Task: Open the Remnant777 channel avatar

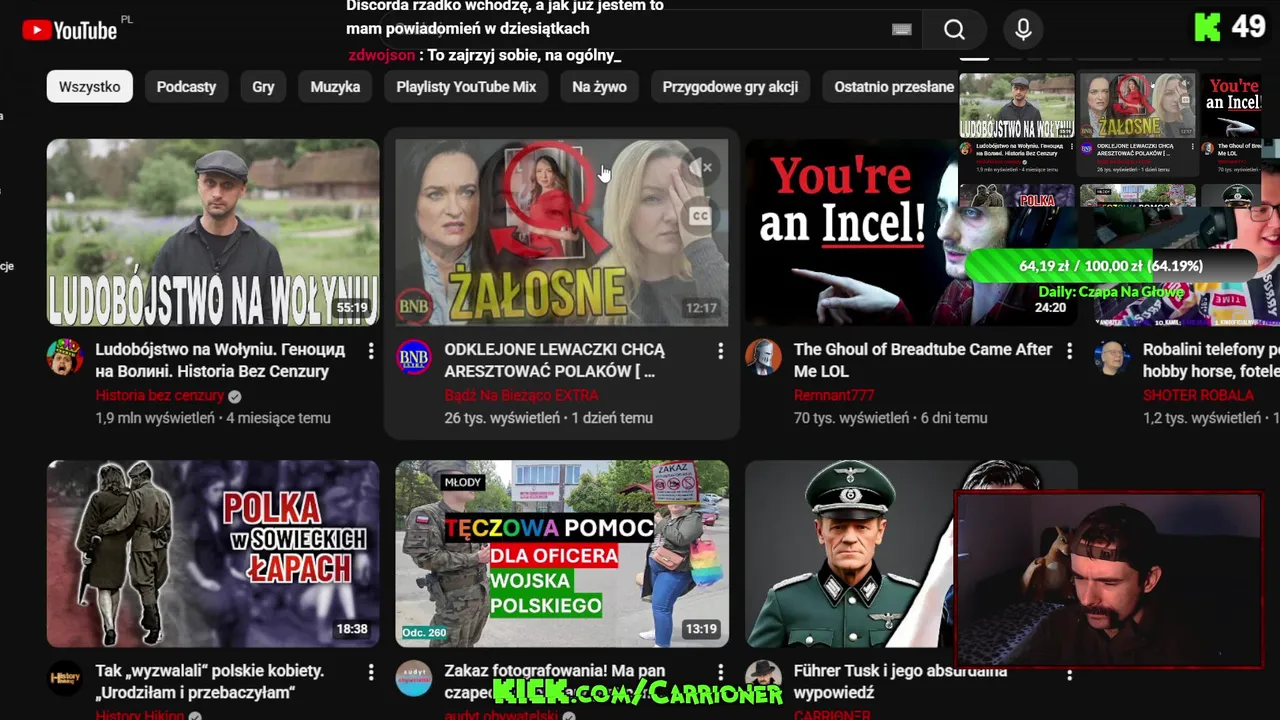Action: pos(763,357)
